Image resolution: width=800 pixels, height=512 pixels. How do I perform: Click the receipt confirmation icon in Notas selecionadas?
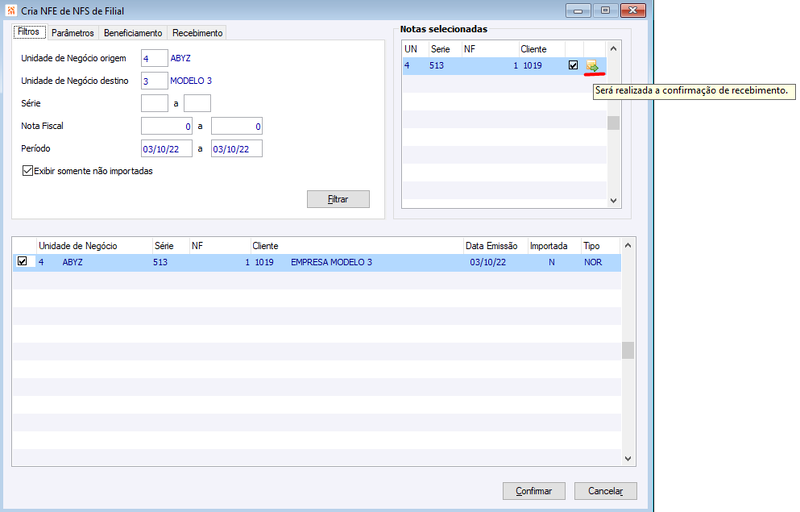(x=592, y=66)
